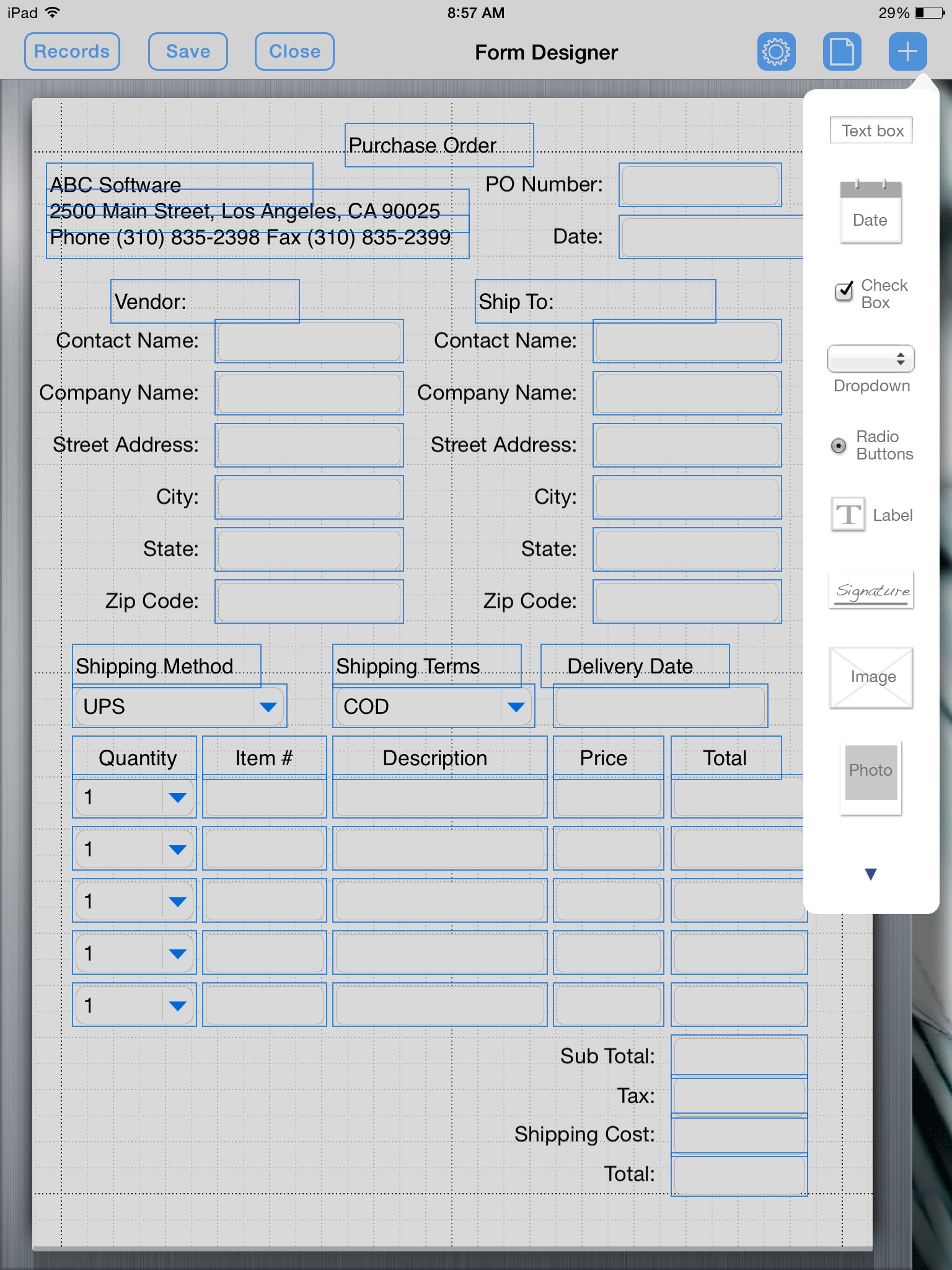Select the Purchase Order title label

439,145
